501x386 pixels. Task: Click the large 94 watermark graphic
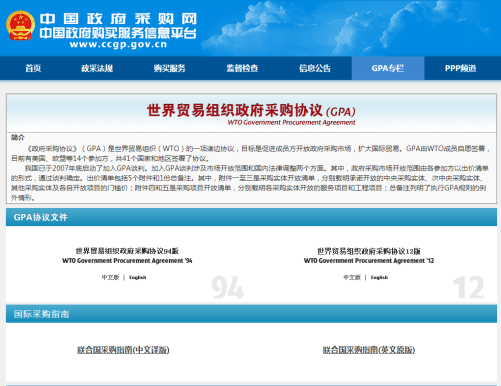point(228,287)
